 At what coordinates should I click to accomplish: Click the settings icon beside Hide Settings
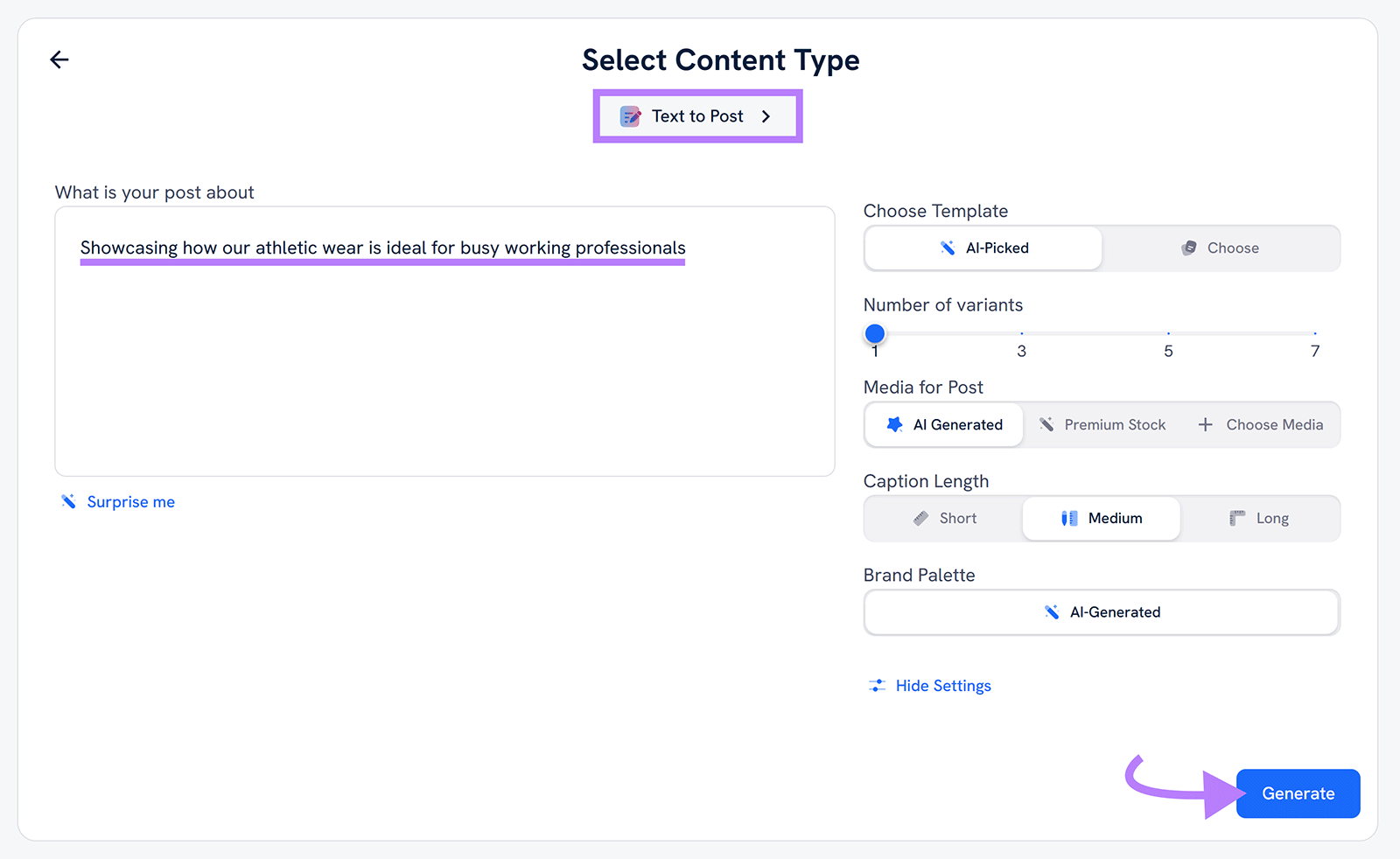877,686
